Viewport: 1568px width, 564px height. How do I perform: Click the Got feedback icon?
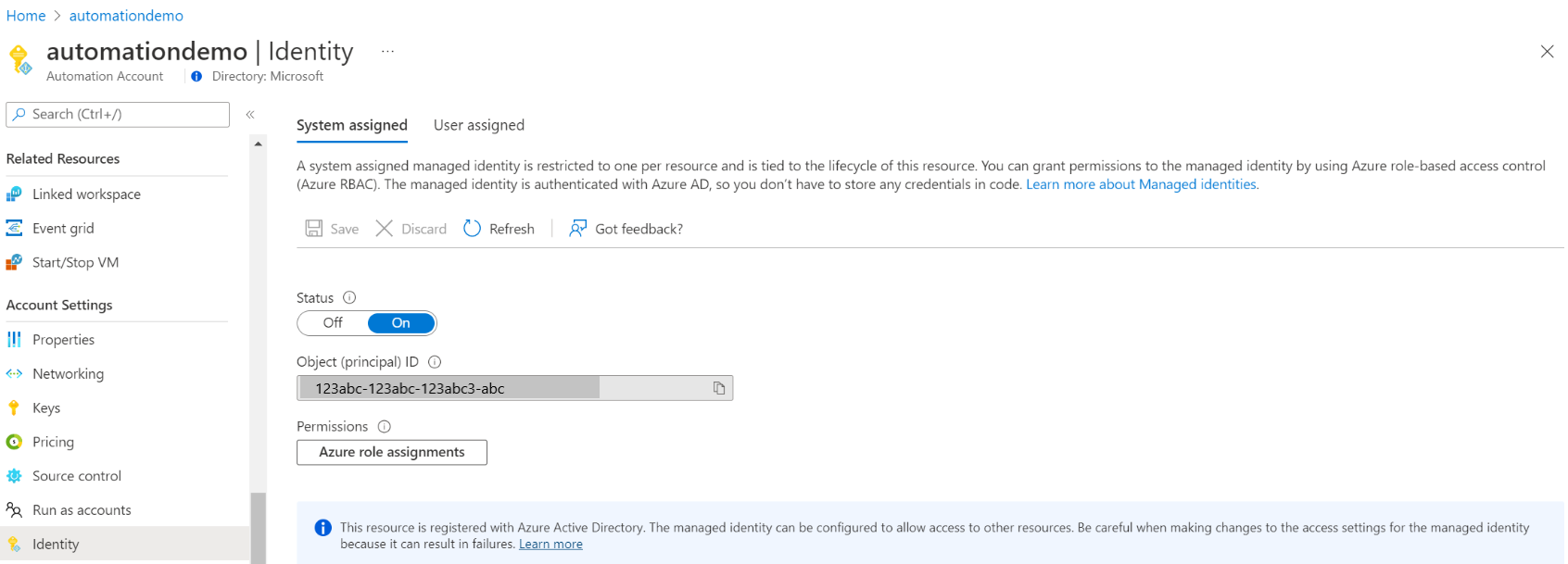point(578,229)
